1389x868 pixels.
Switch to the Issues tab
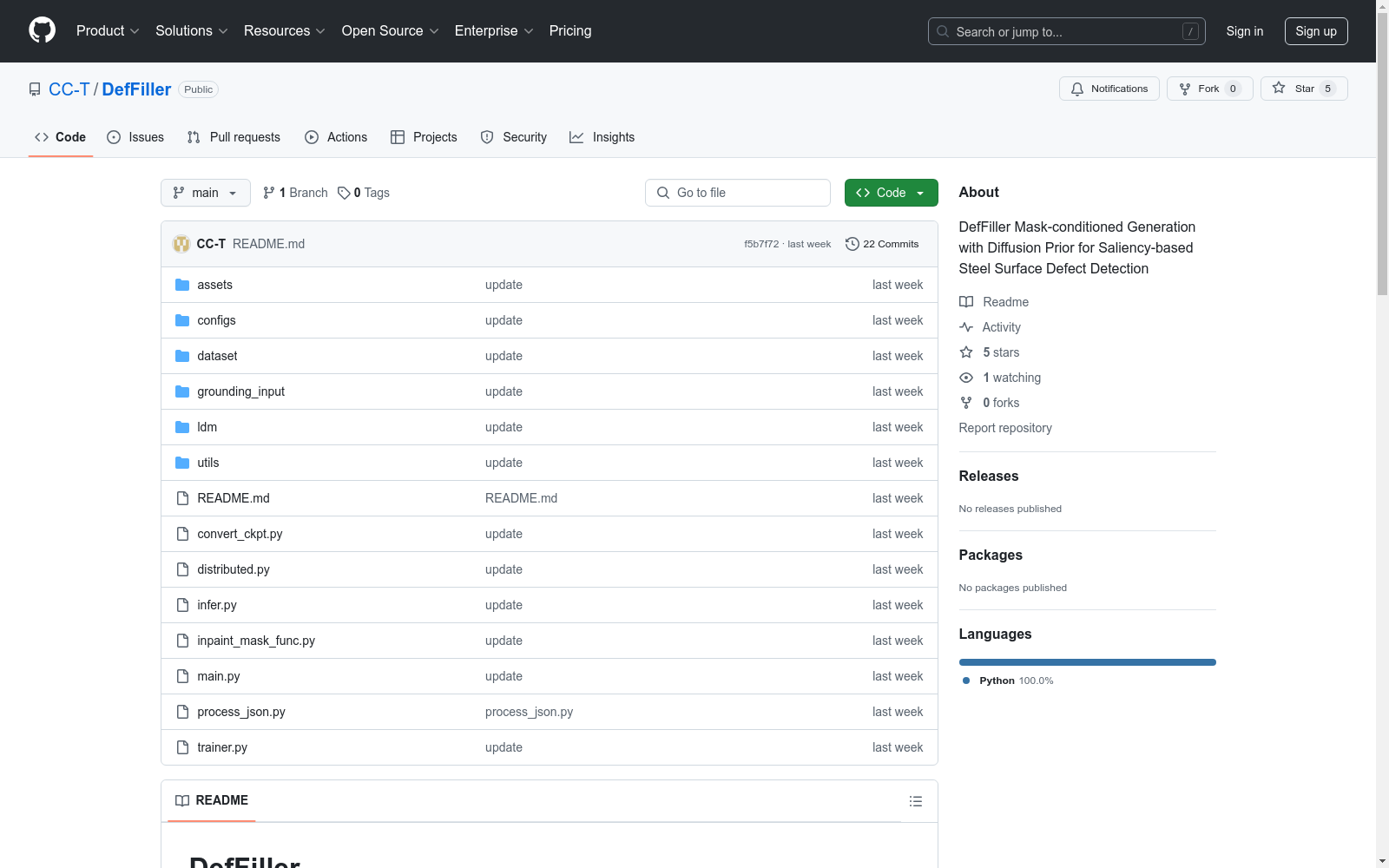(x=135, y=137)
